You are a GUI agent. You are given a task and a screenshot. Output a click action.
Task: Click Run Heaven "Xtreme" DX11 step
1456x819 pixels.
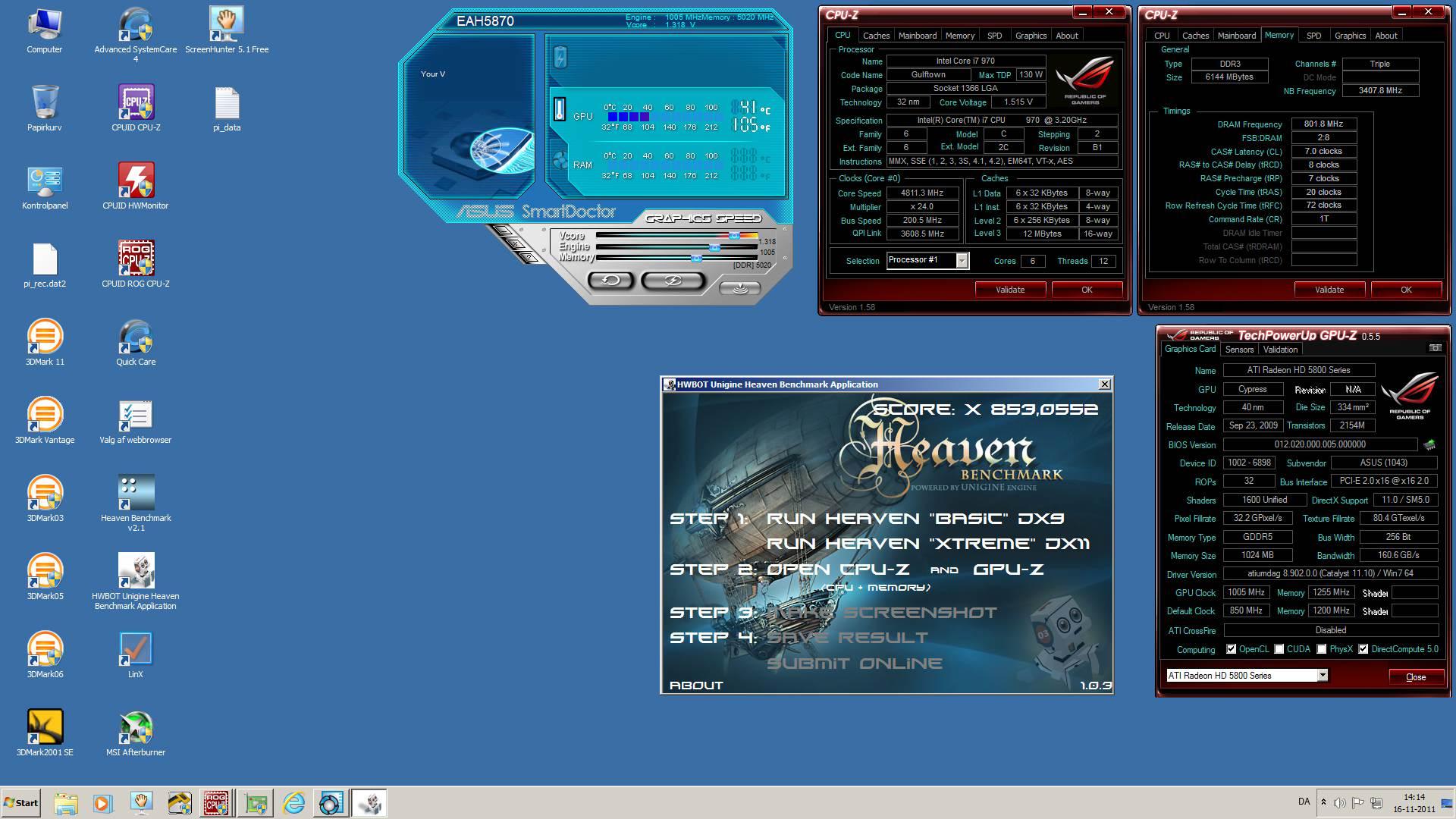928,544
